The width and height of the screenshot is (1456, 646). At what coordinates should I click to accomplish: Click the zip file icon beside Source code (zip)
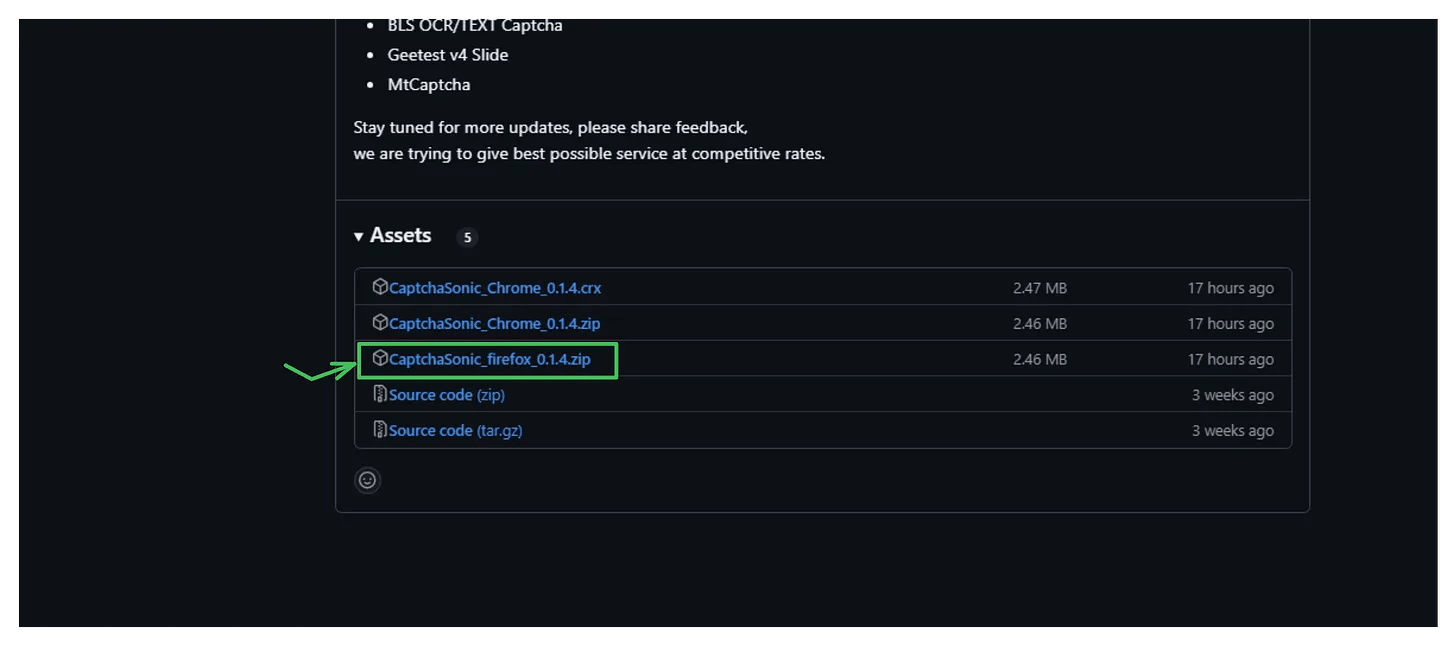pyautogui.click(x=380, y=394)
